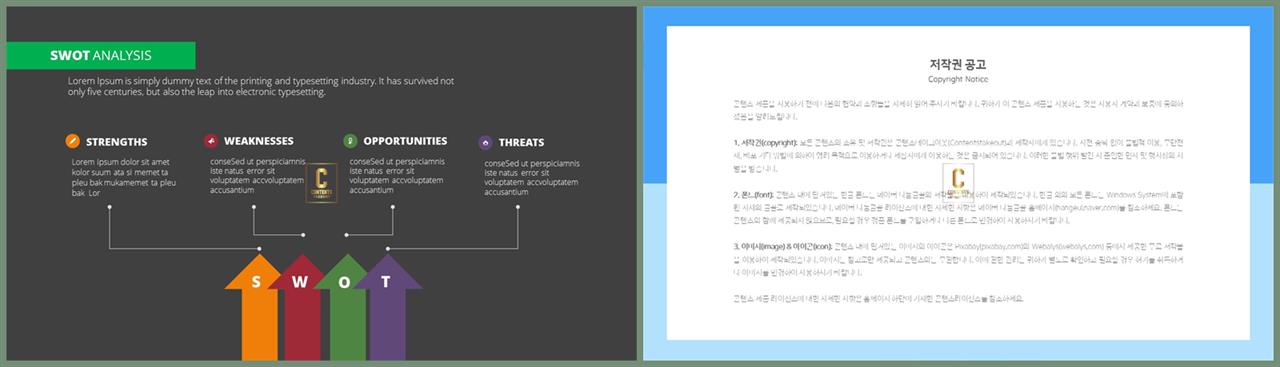Select the purple T arrow shape
Screen dimensions: 1280x367
tap(388, 308)
